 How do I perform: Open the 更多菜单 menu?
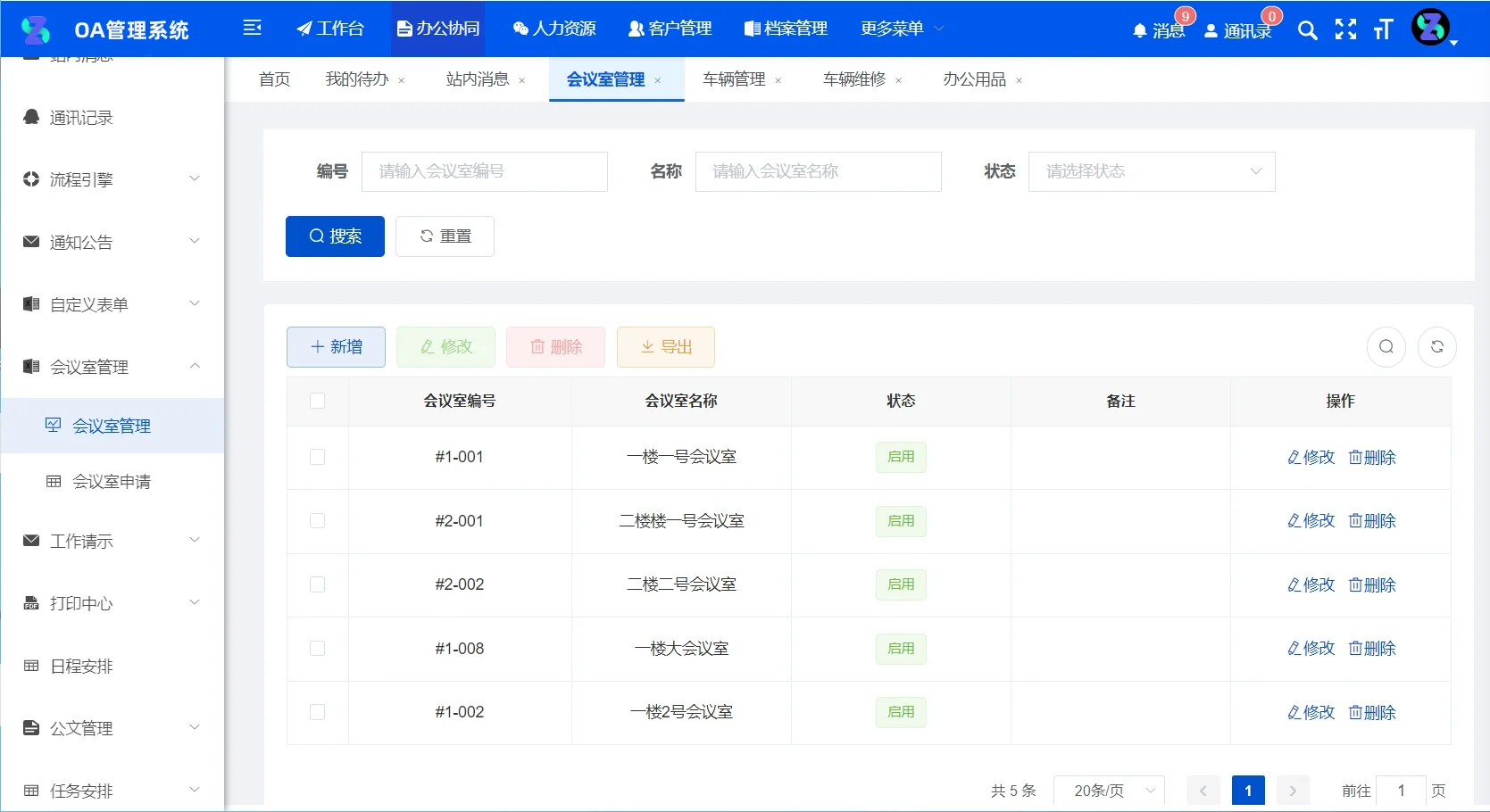[900, 28]
